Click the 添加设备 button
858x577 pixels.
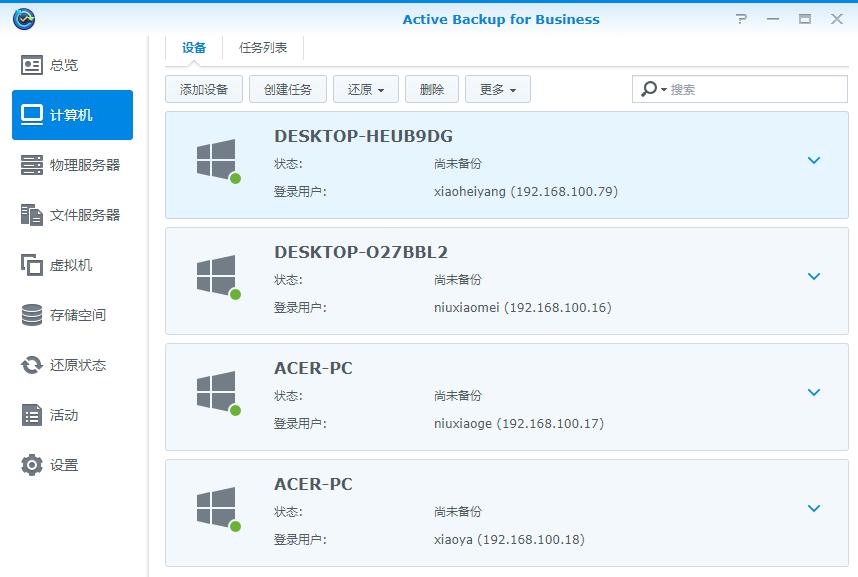pos(204,89)
